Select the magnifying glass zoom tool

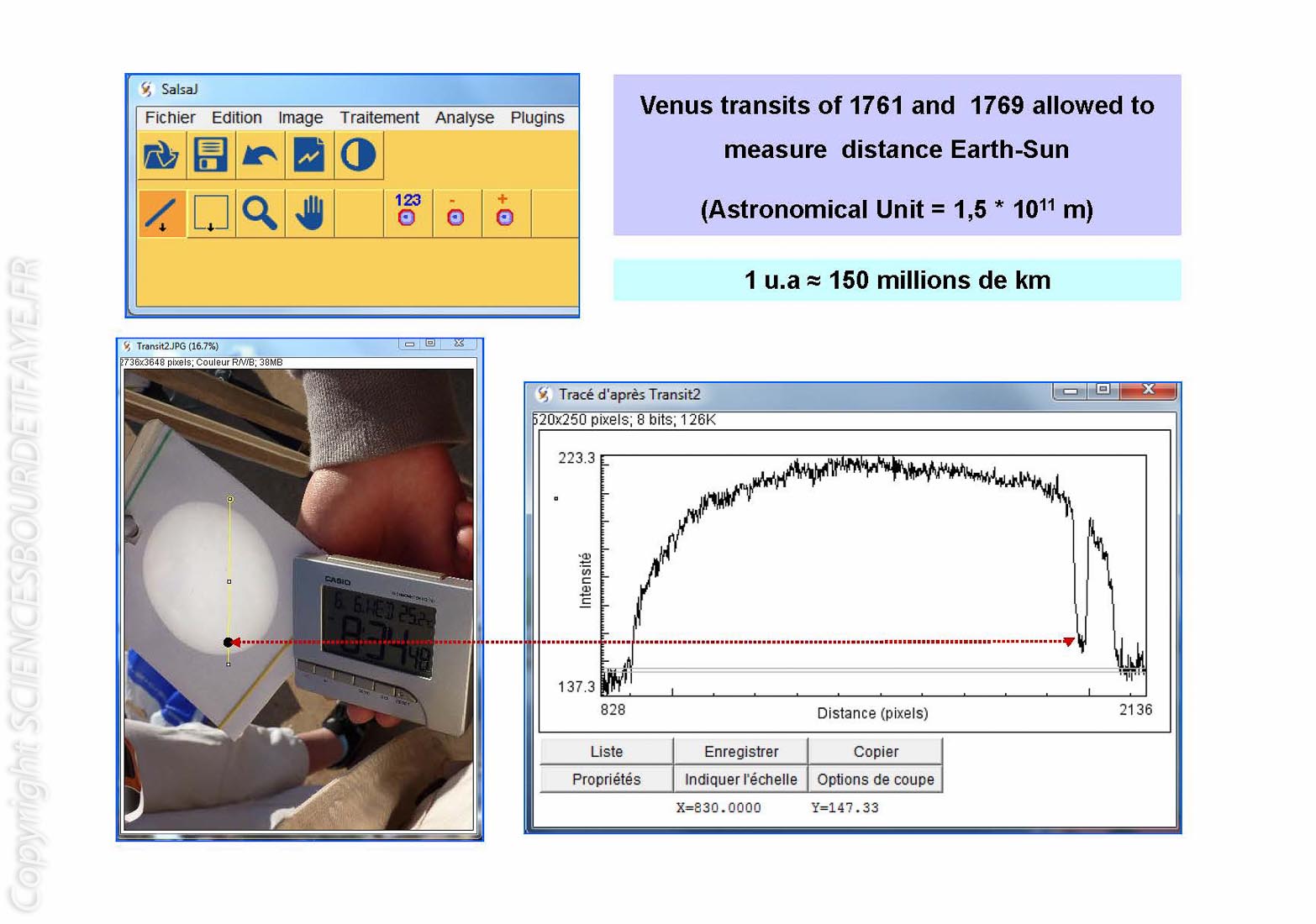[x=260, y=213]
